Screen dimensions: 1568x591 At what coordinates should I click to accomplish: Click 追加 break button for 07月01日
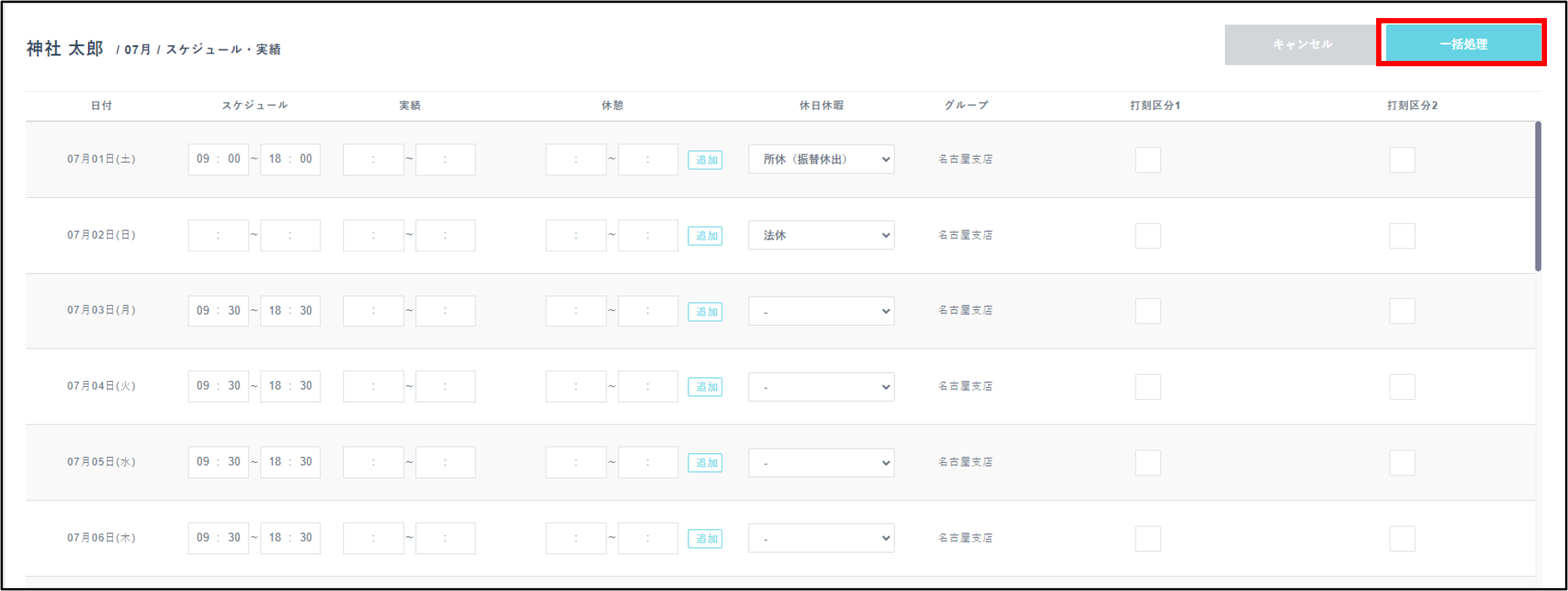pos(705,160)
